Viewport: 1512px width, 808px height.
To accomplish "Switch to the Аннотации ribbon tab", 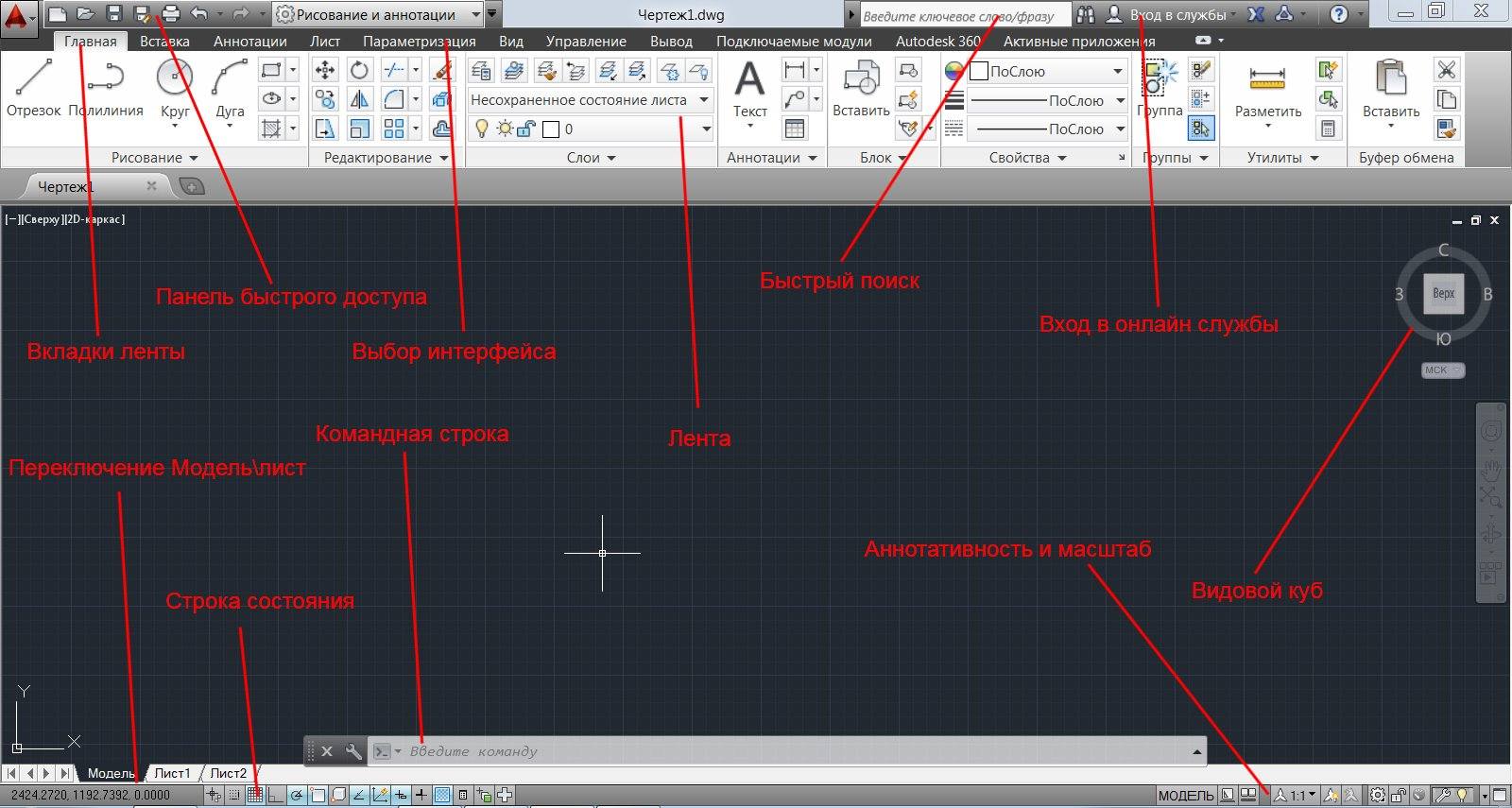I will click(249, 42).
